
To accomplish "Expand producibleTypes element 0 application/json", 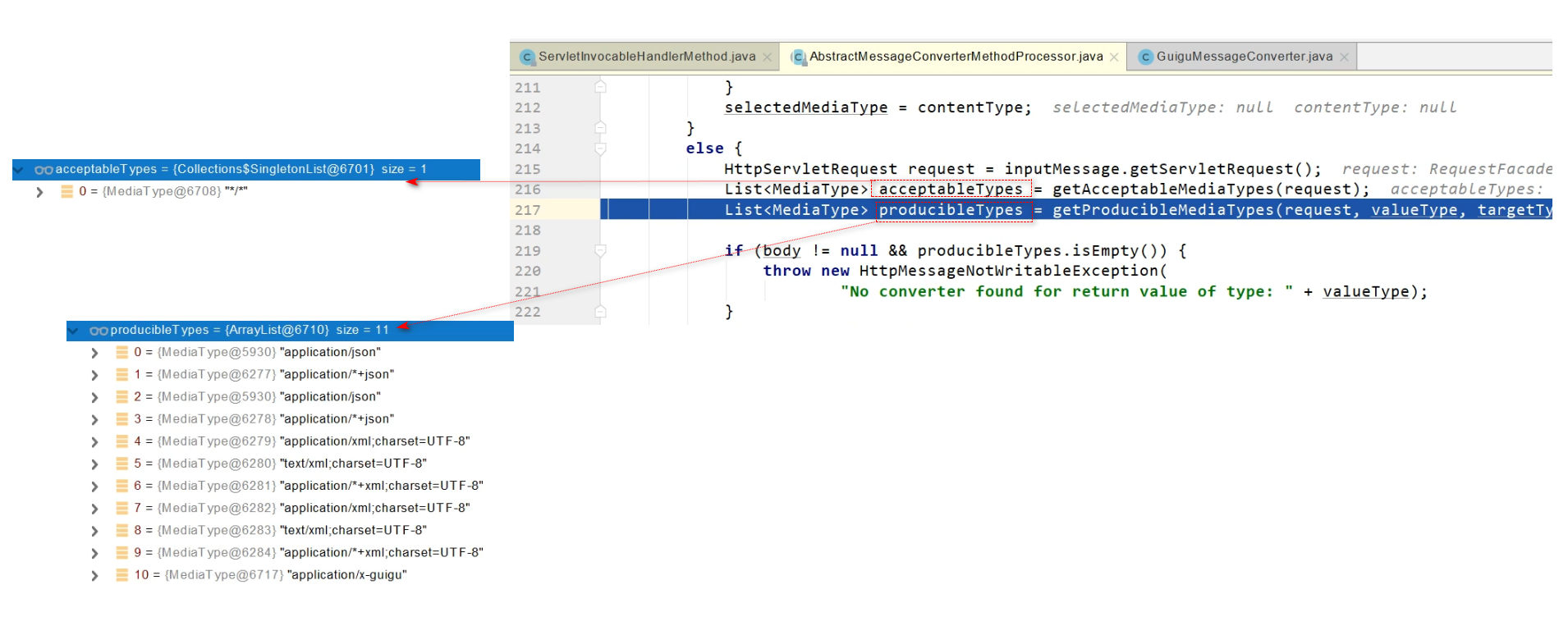I will point(94,353).
